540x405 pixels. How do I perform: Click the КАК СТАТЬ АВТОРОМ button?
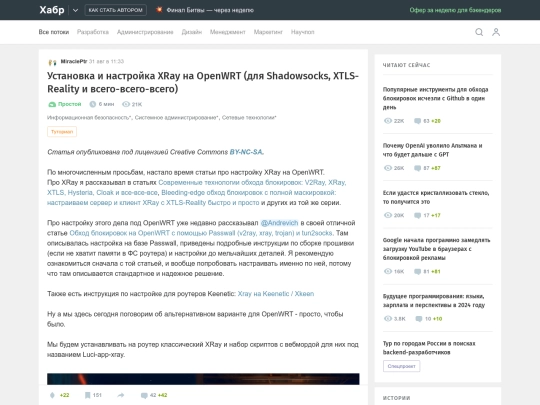click(x=115, y=10)
